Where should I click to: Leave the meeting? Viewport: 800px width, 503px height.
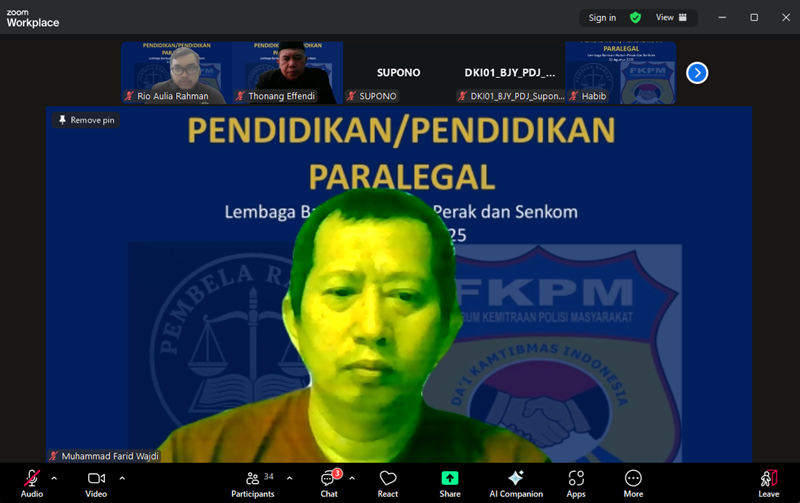coord(768,483)
